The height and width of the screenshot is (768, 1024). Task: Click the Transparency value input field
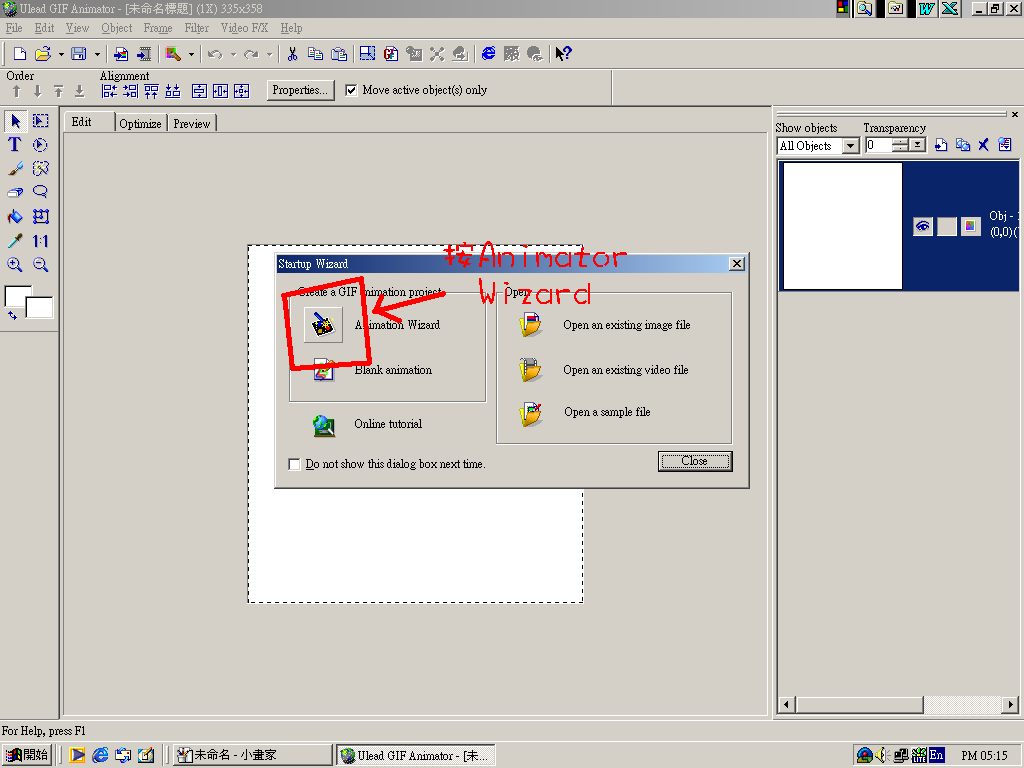pos(878,145)
